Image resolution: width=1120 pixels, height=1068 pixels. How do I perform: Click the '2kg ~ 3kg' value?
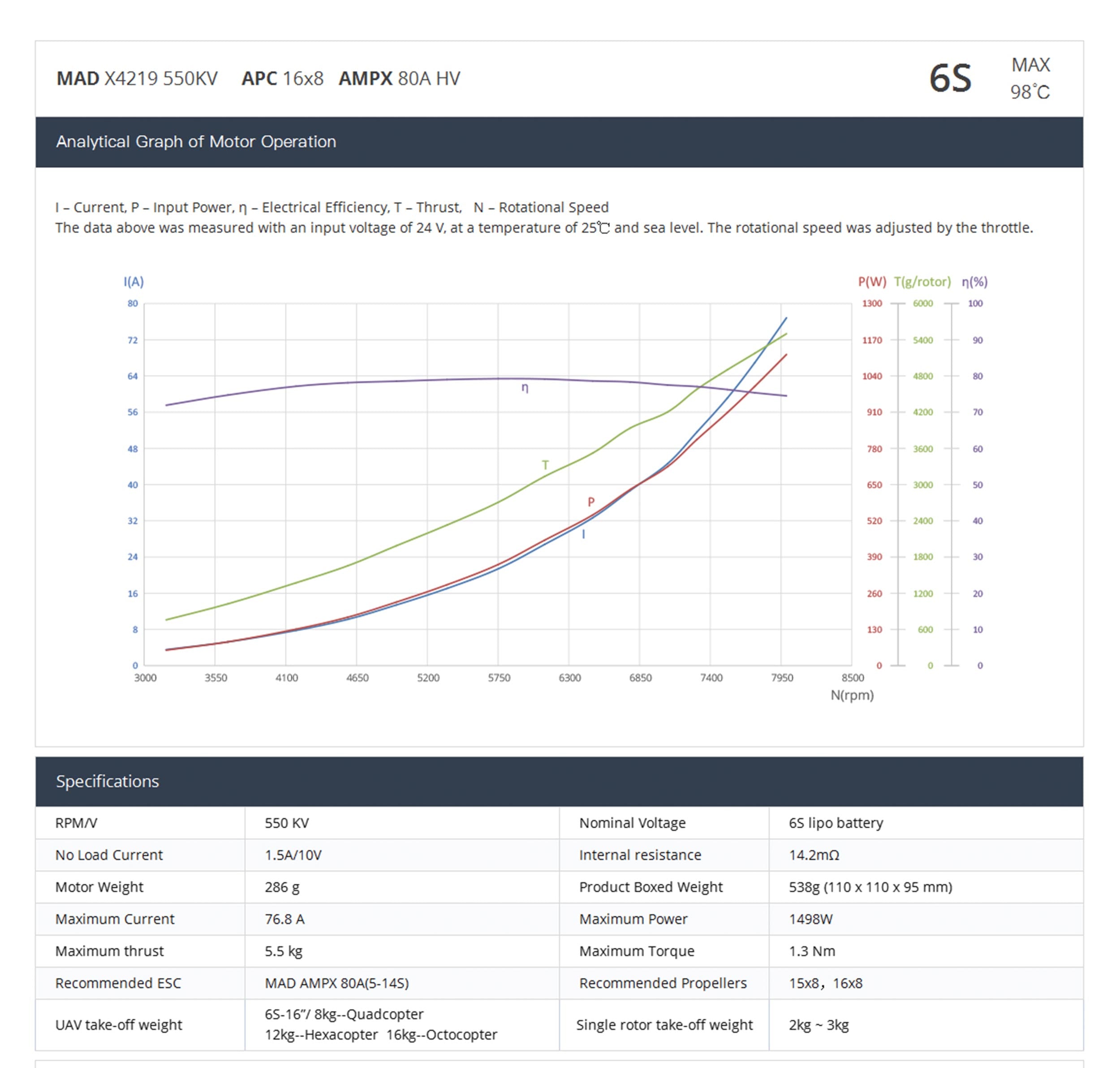pos(818,1025)
